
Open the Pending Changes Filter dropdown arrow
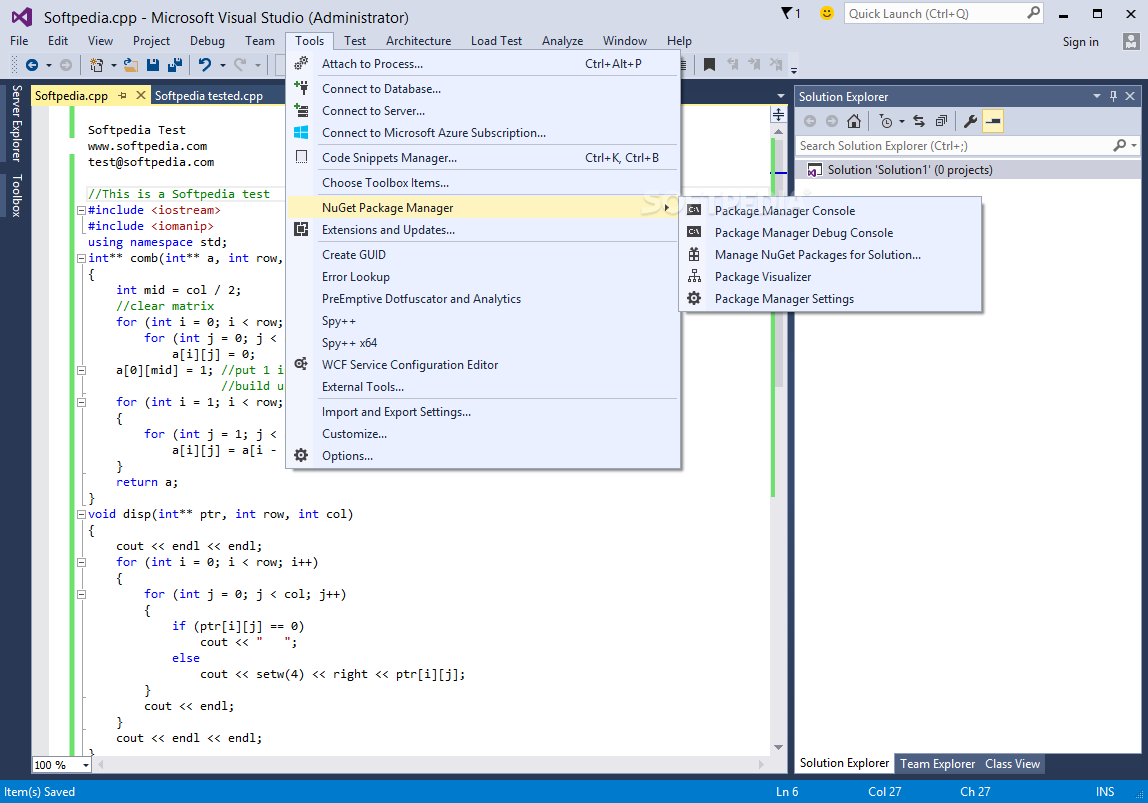(902, 122)
